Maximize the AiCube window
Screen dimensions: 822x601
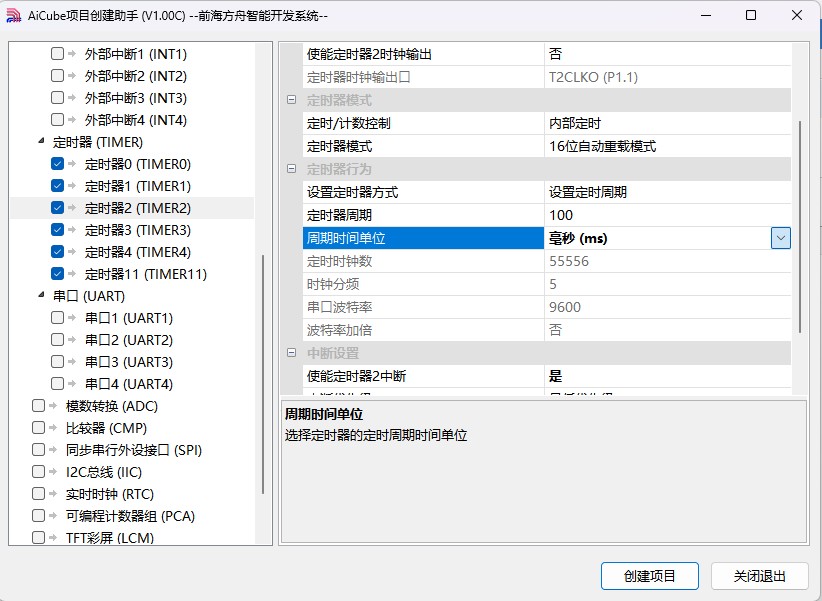[751, 15]
